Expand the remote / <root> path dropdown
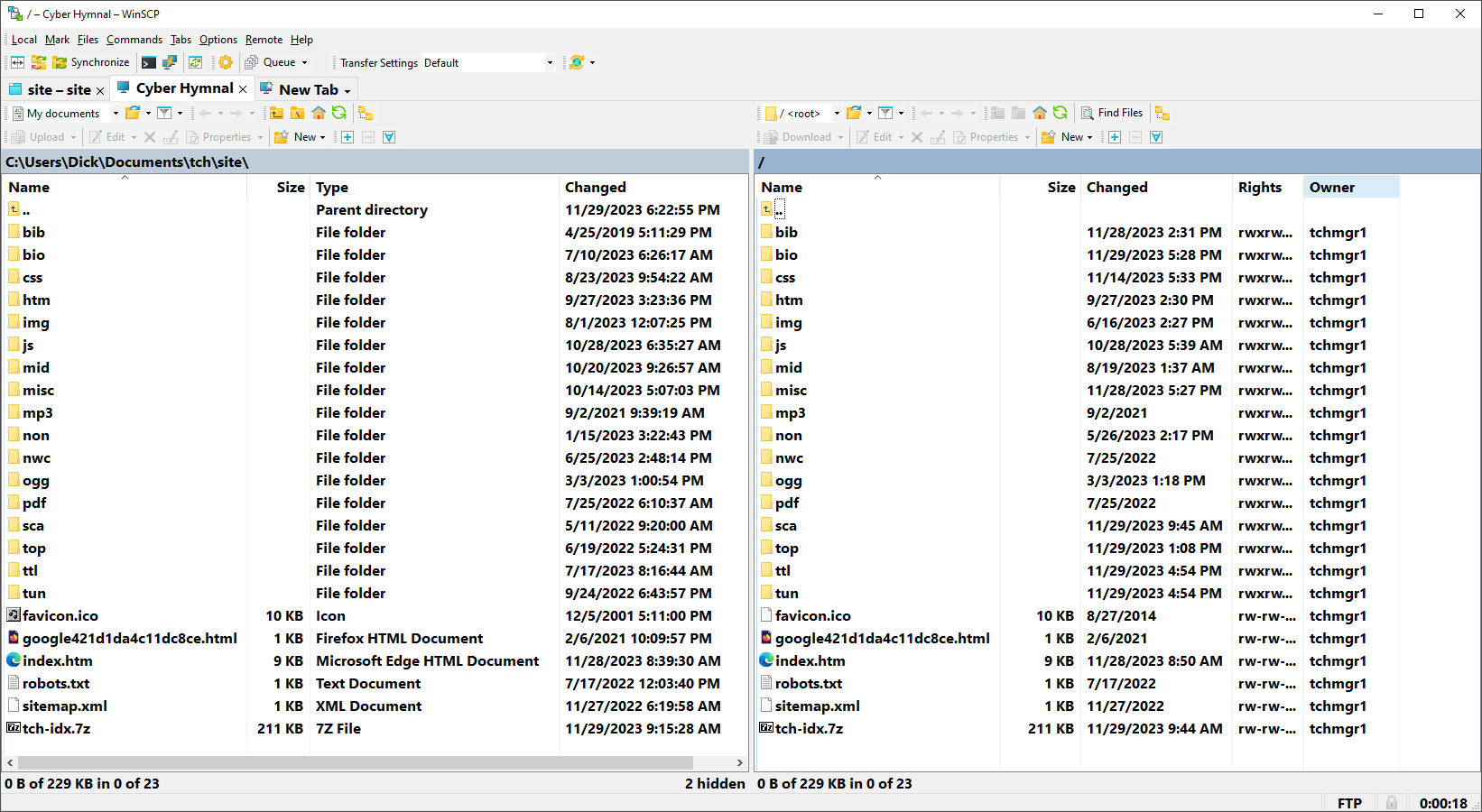Viewport: 1482px width, 812px height. coord(837,114)
